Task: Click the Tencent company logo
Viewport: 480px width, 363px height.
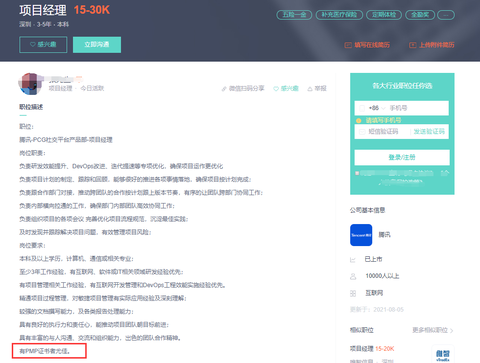Action: 361,235
